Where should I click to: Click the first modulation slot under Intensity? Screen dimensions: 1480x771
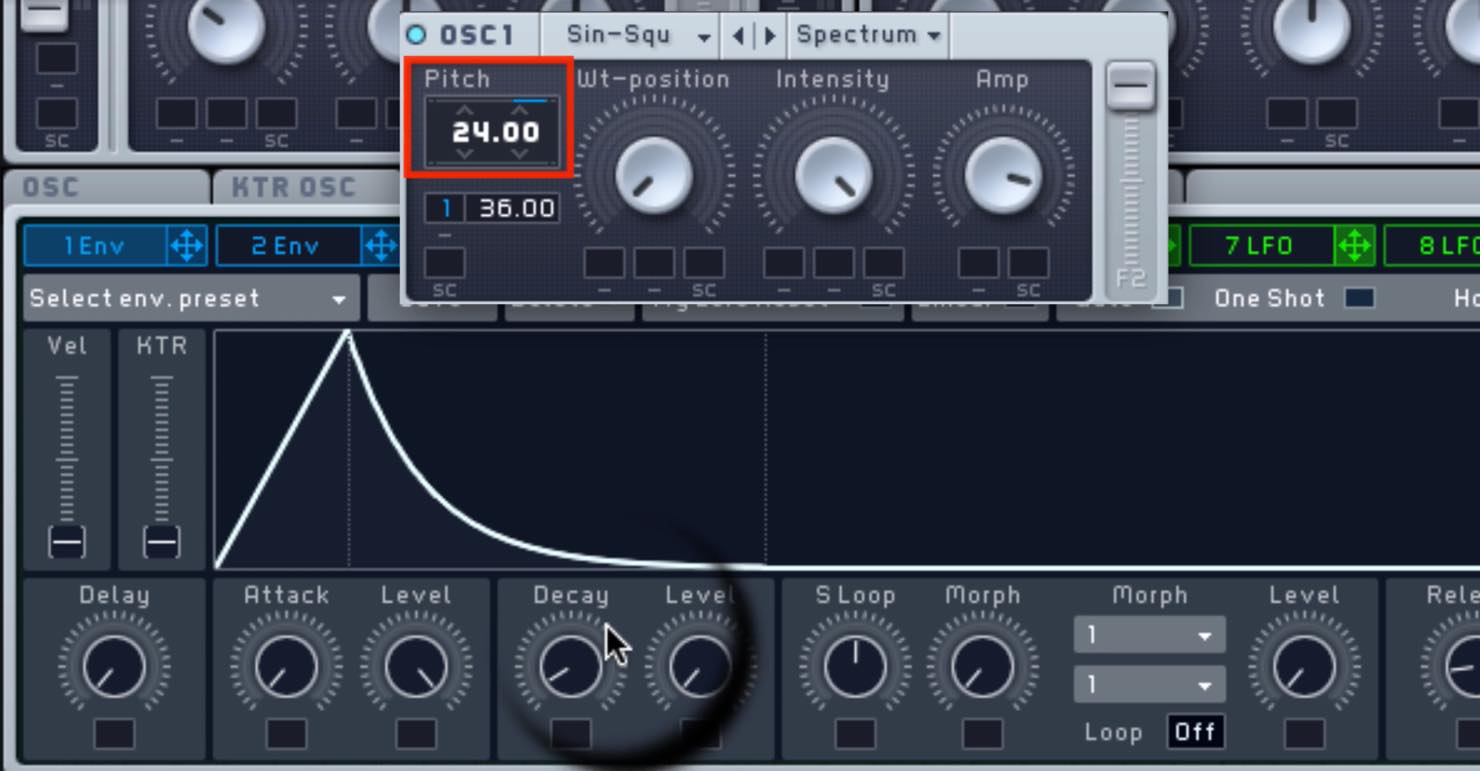[783, 263]
